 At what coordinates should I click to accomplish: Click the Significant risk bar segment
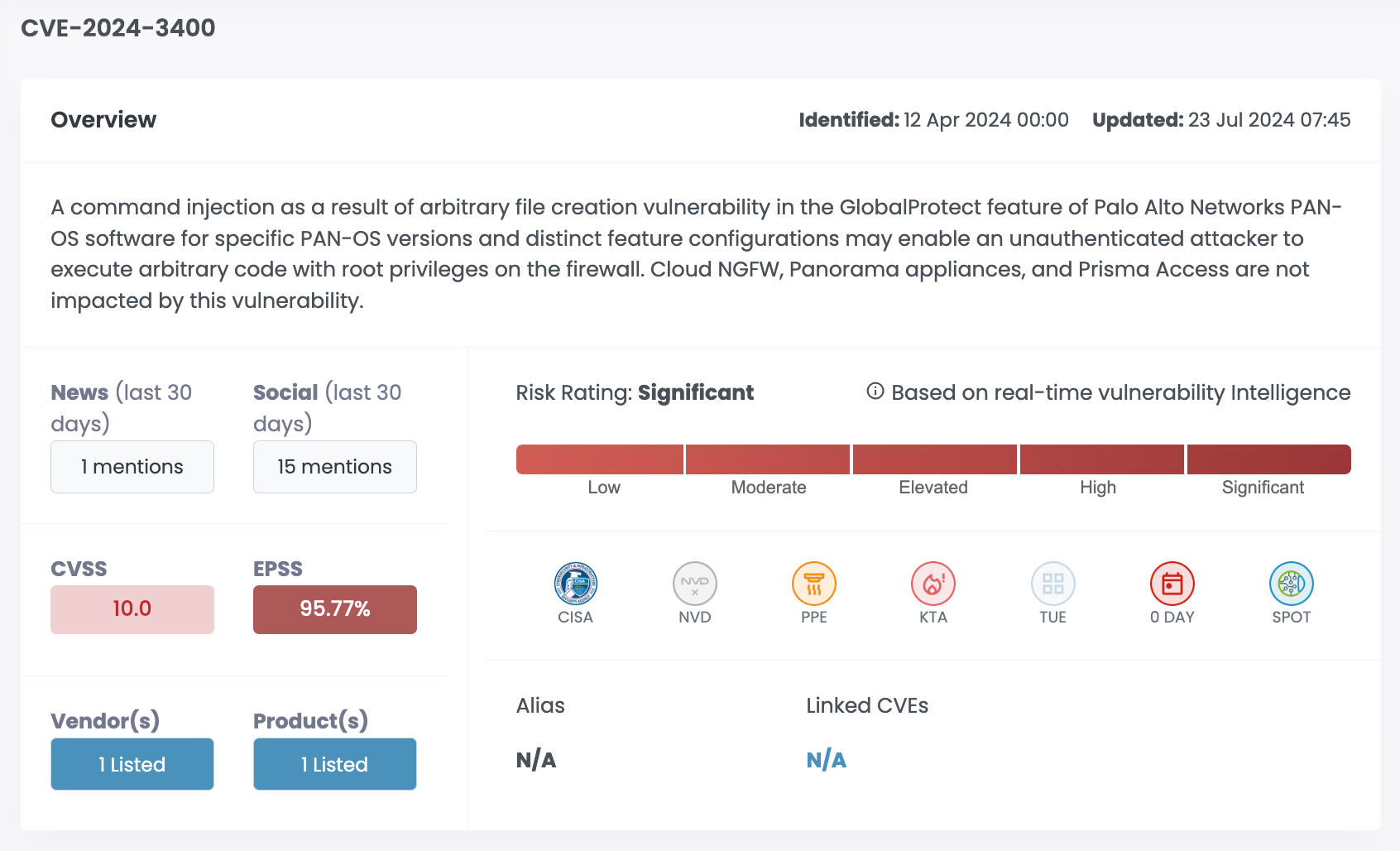coord(1269,459)
